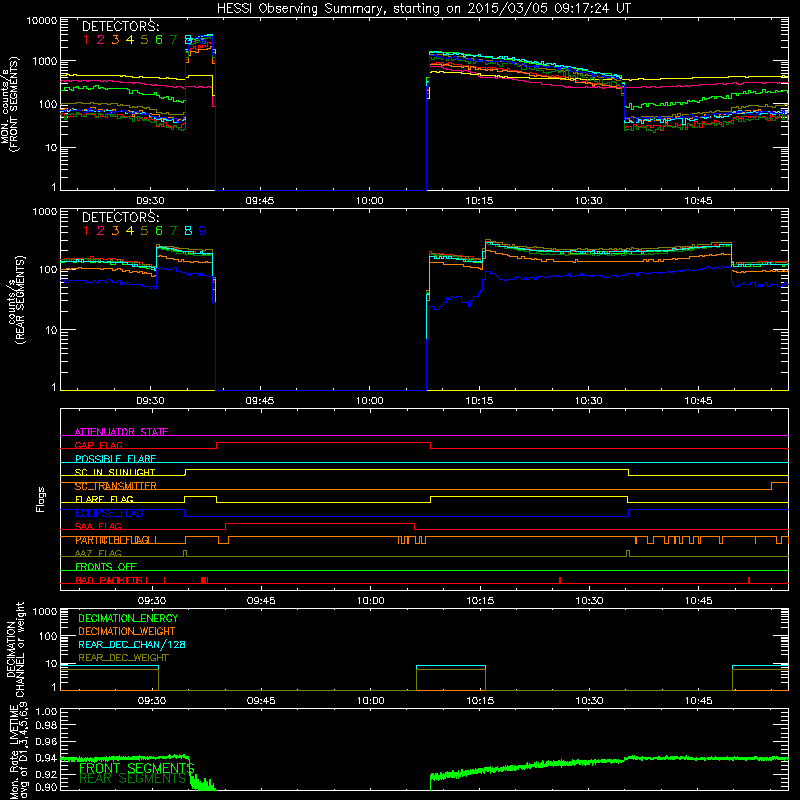Viewport: 800px width, 800px height.
Task: Click the 10:00 tick under front segments plot
Action: tap(369, 201)
